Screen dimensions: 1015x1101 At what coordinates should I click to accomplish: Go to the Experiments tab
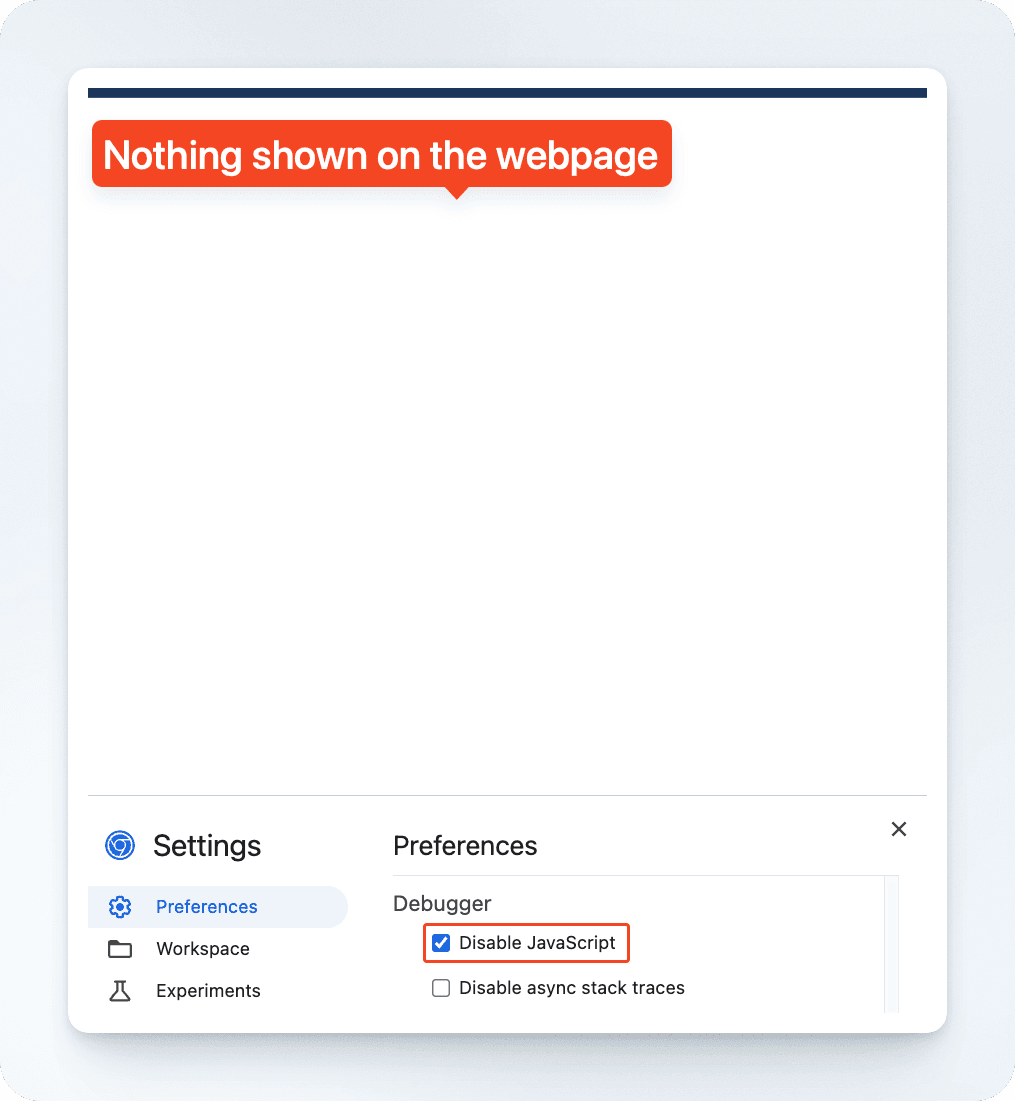click(208, 991)
